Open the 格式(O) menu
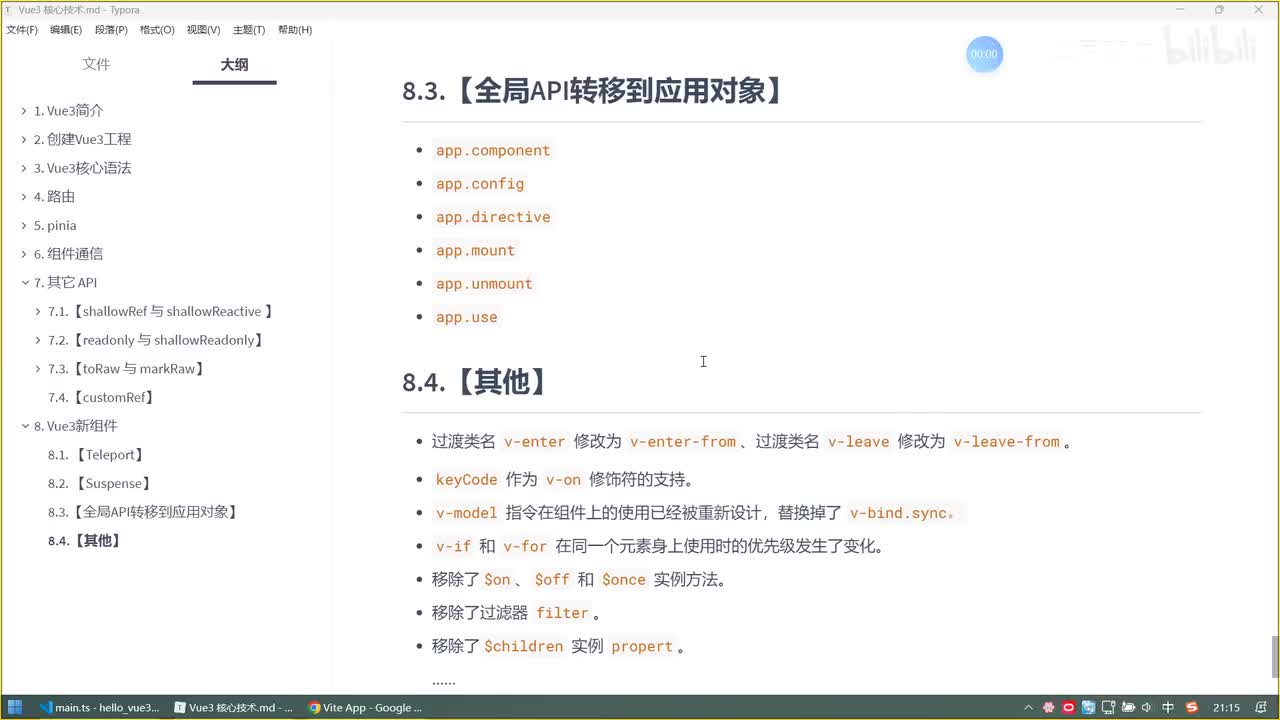Image resolution: width=1280 pixels, height=720 pixels. coord(157,30)
